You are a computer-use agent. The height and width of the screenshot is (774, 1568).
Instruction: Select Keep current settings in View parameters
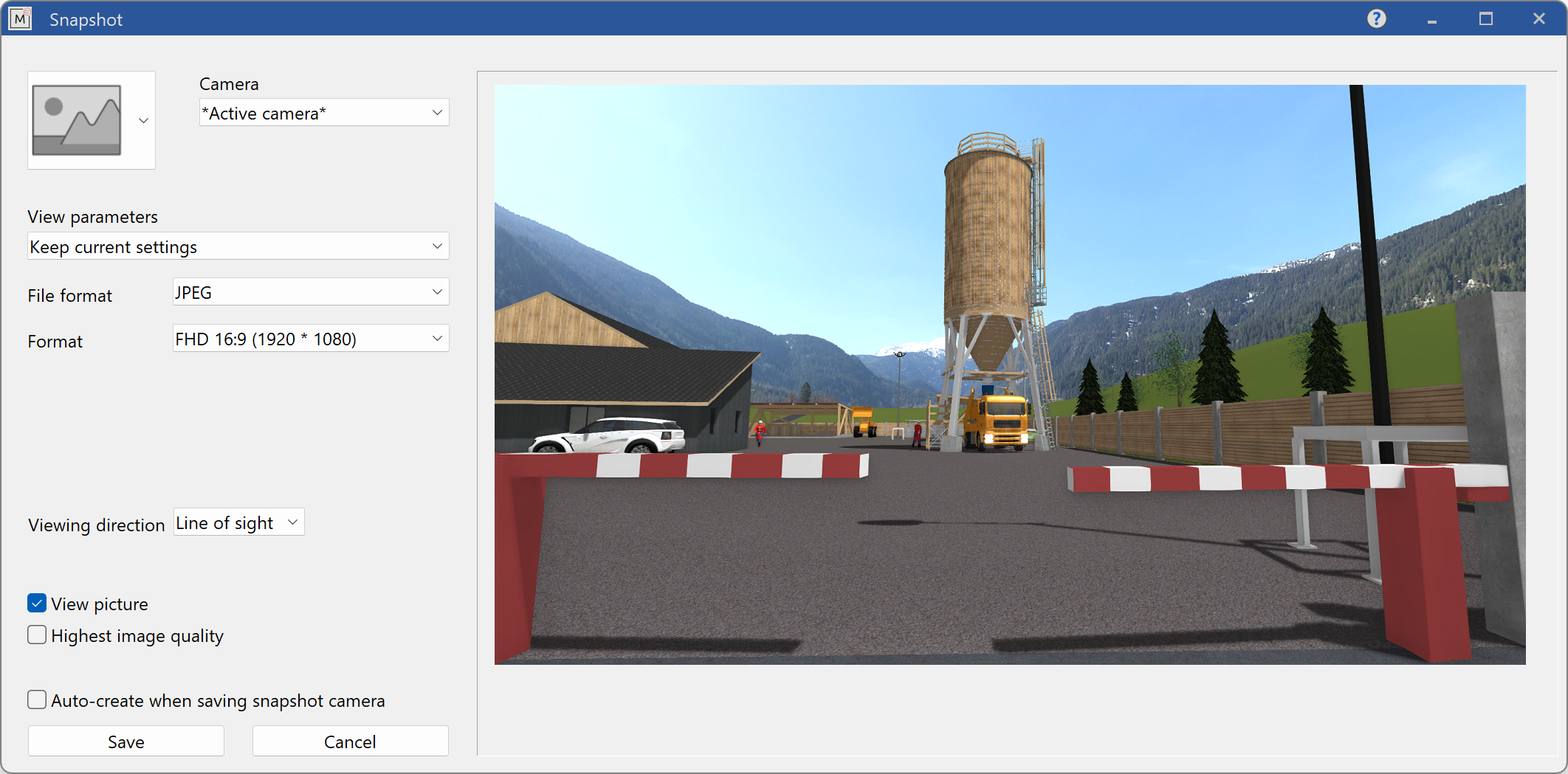pos(221,246)
